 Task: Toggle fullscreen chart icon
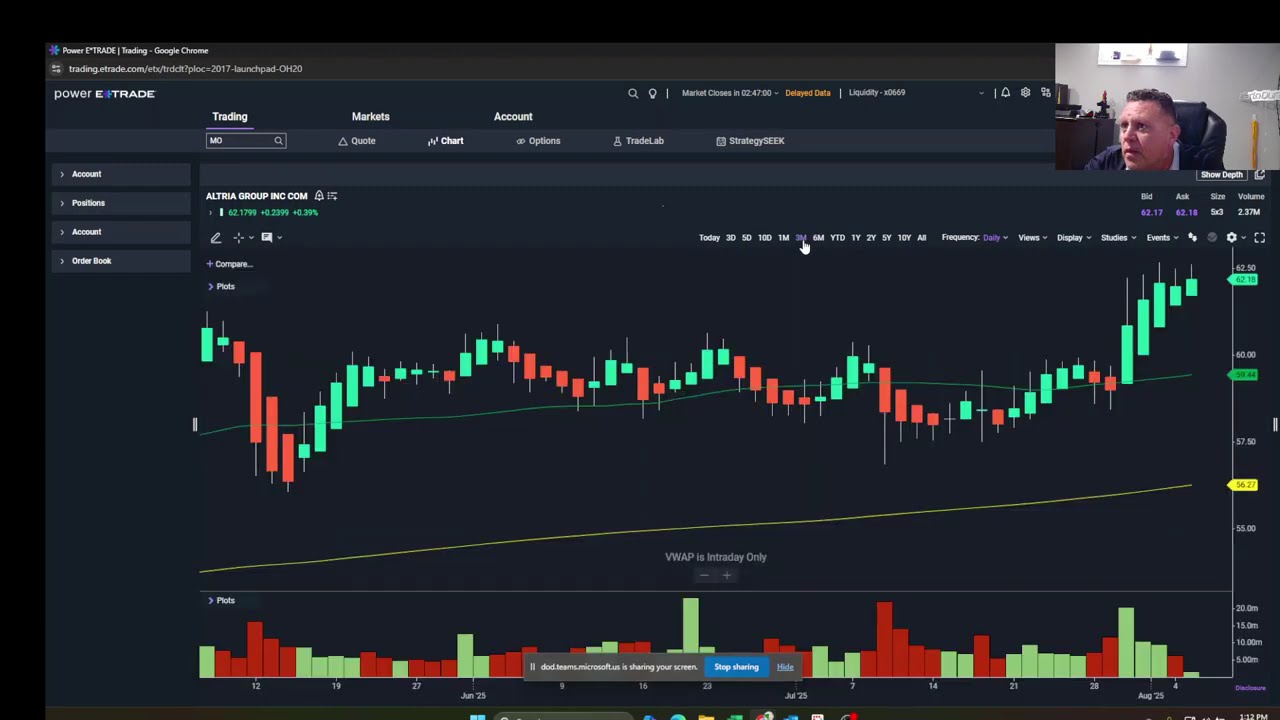click(1259, 238)
